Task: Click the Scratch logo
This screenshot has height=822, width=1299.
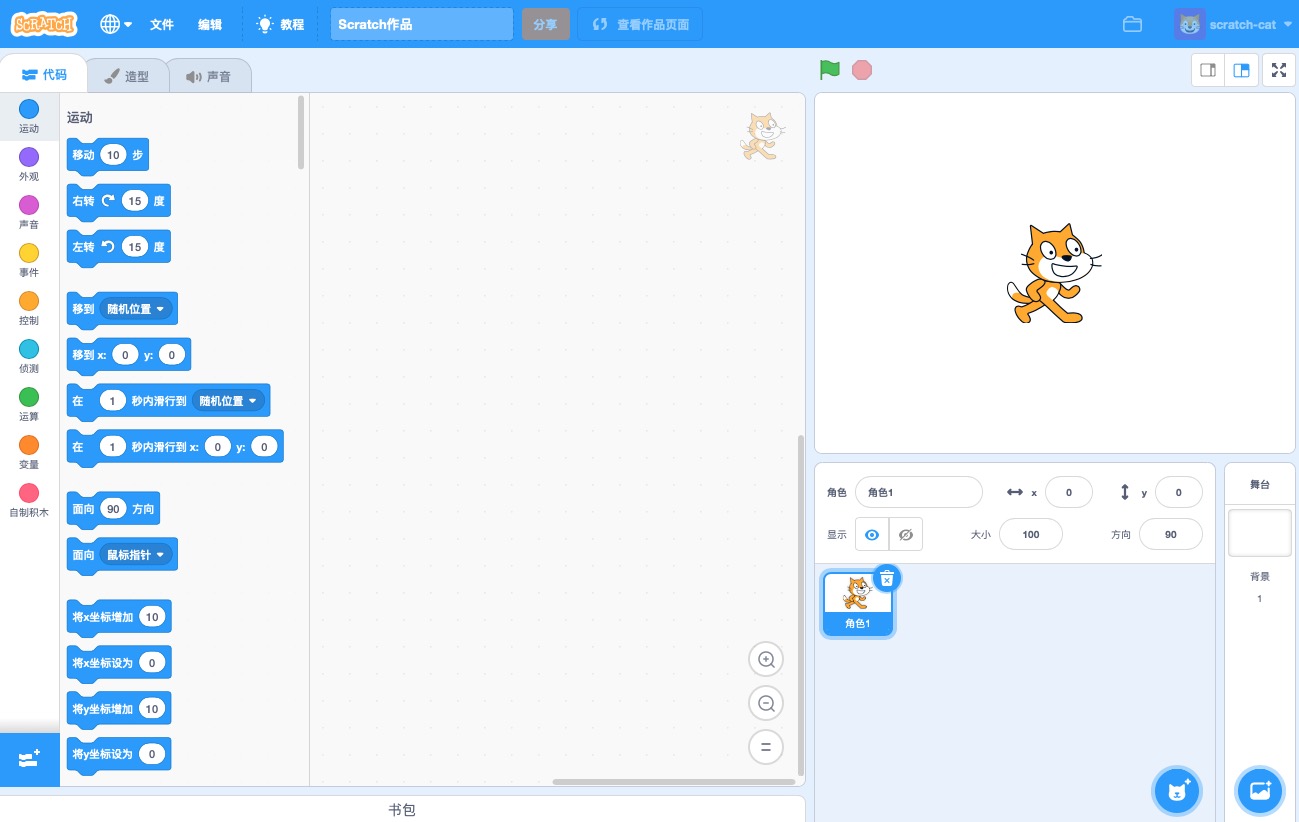Action: [x=45, y=24]
